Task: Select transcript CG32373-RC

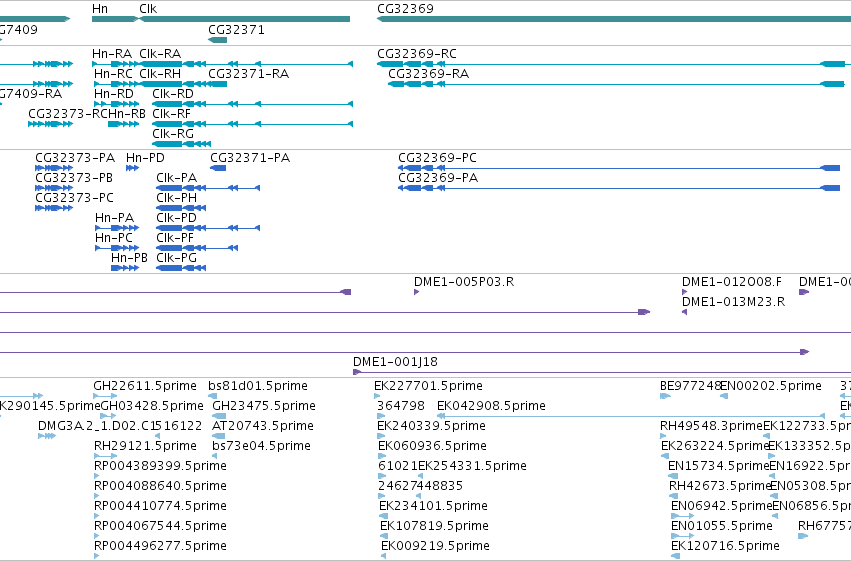Action: coord(68,114)
